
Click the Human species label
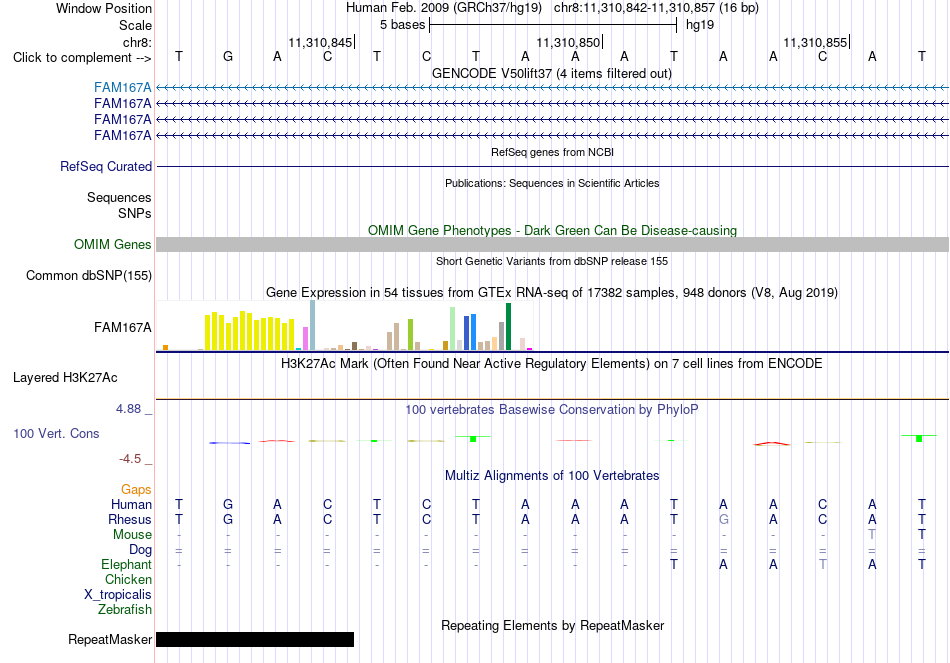coord(131,504)
